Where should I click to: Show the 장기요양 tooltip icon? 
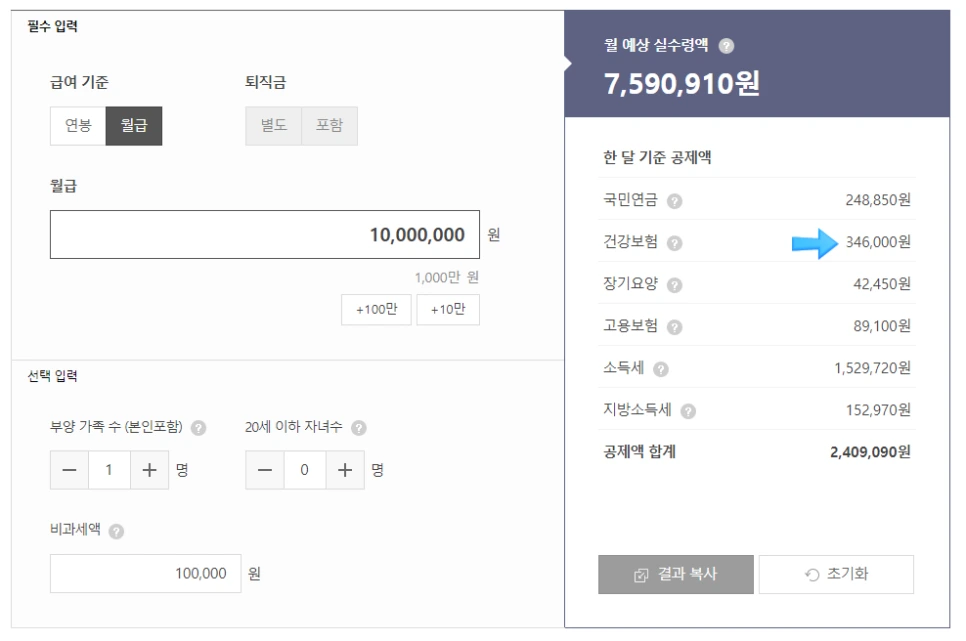(x=675, y=285)
